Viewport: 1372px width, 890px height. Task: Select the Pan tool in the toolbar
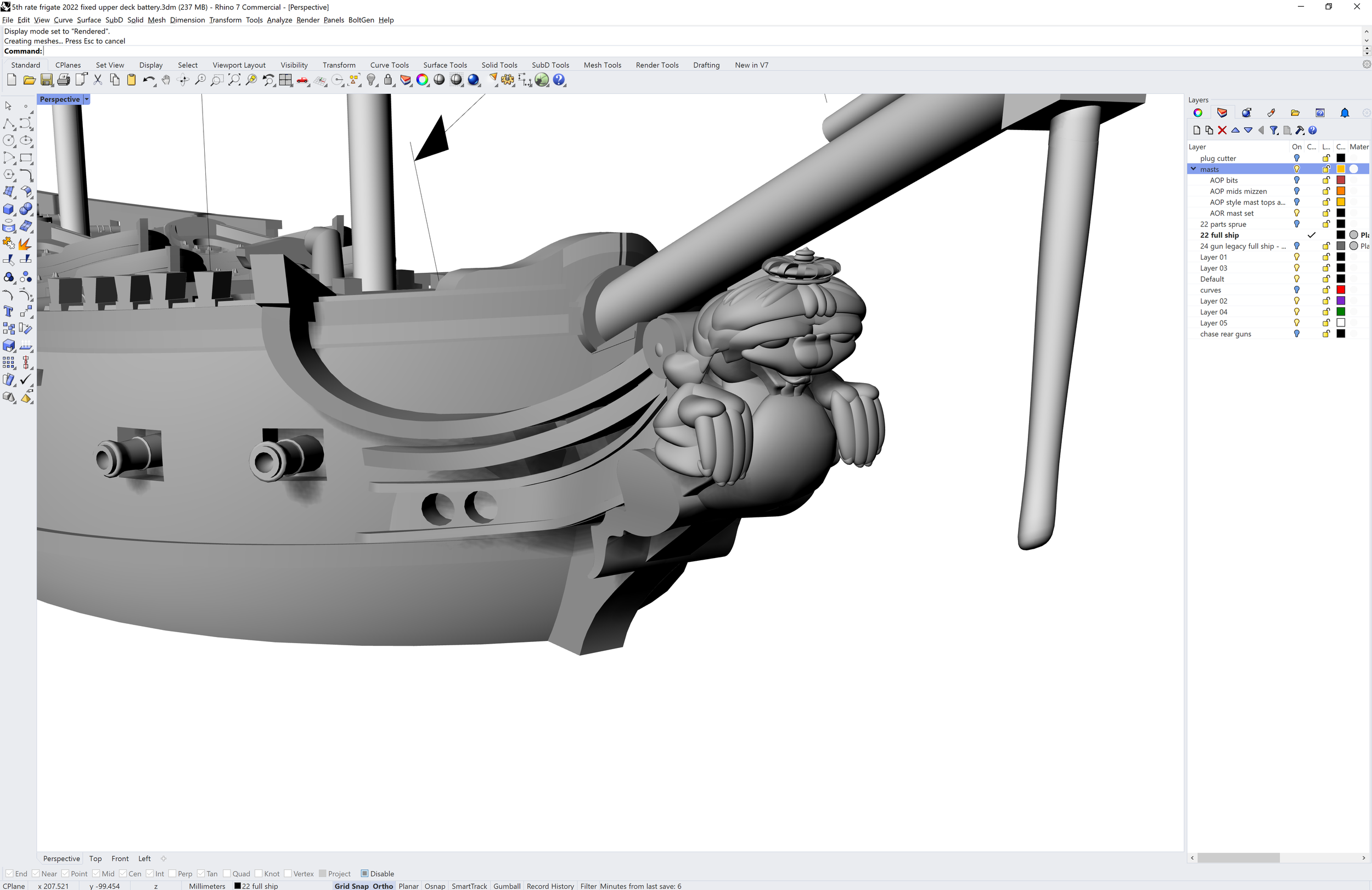[x=167, y=80]
